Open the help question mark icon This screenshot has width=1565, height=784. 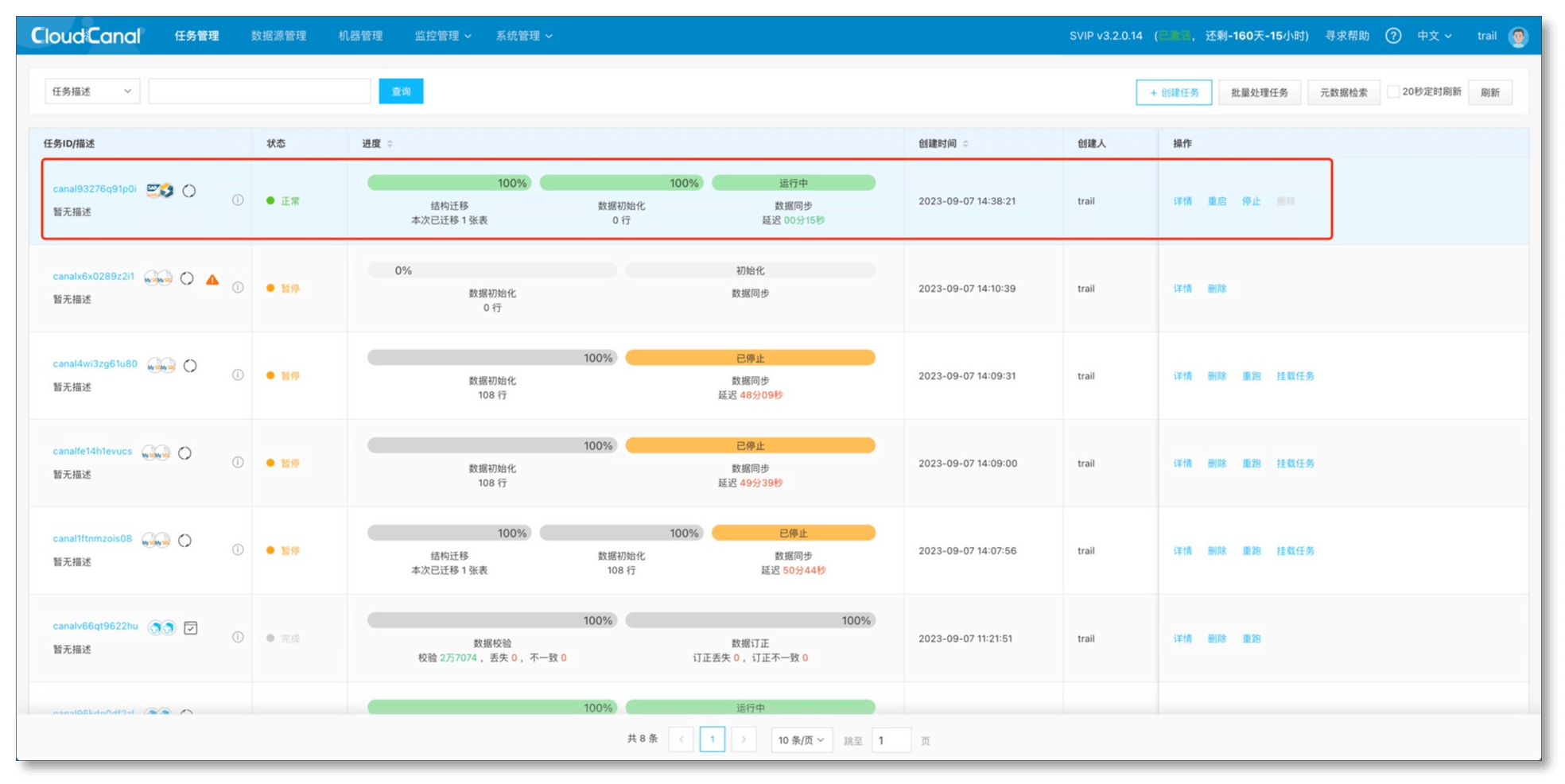click(1393, 36)
